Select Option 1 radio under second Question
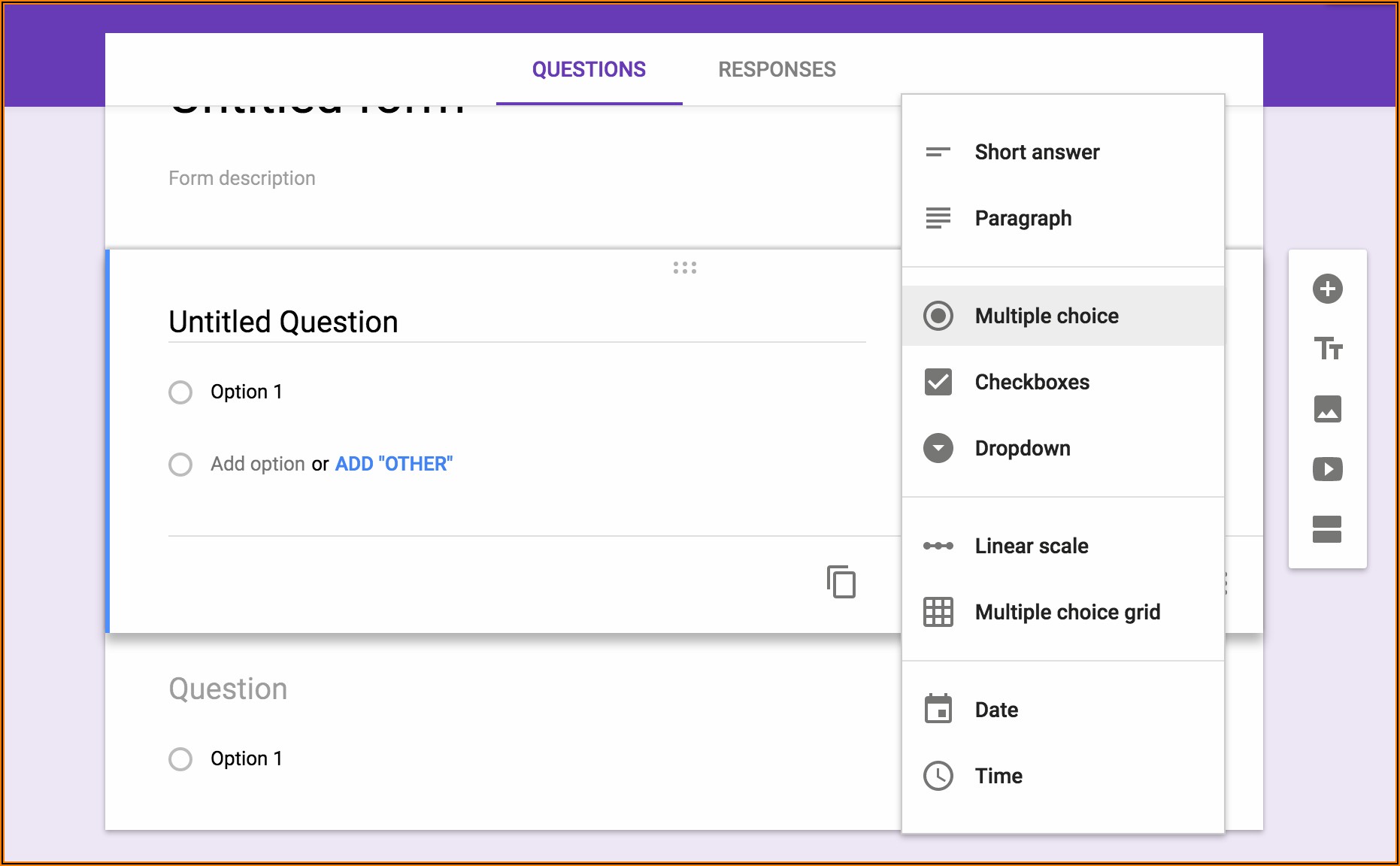Screen dimensions: 1400x866 pos(180,759)
